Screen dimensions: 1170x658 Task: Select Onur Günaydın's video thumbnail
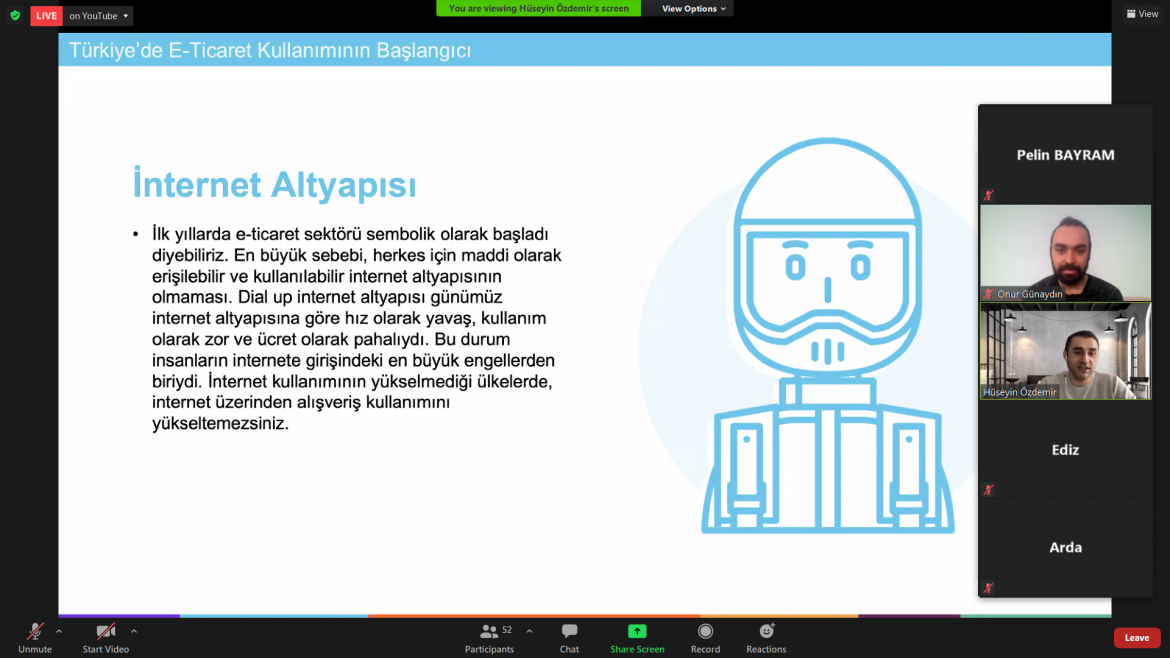click(1065, 252)
